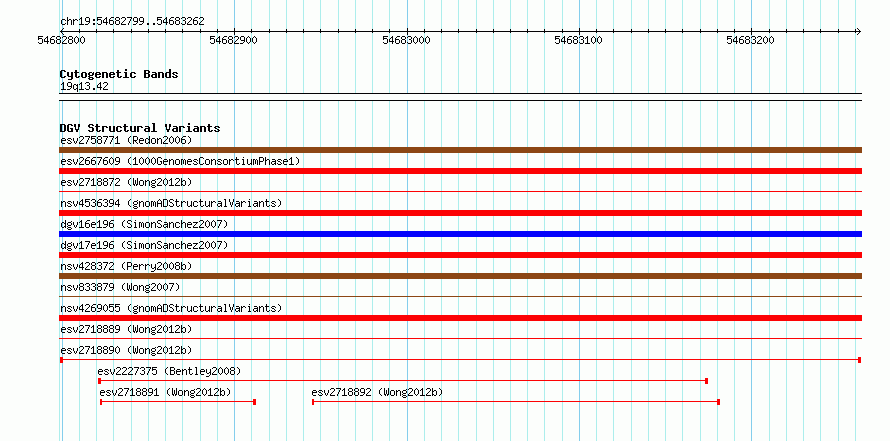Open esv2718872 (Wong2012b) variant label

126,182
